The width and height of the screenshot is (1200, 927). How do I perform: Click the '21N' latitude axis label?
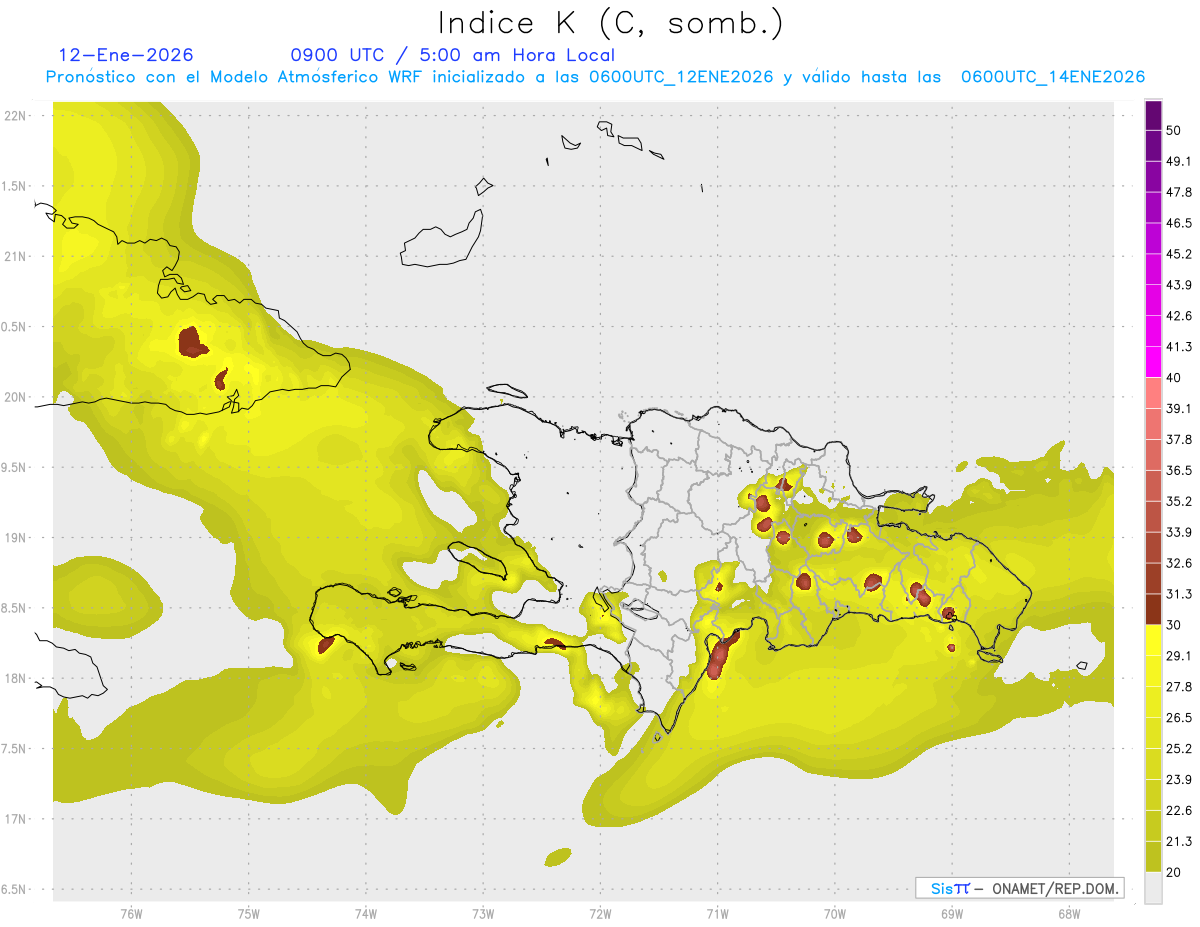16,256
